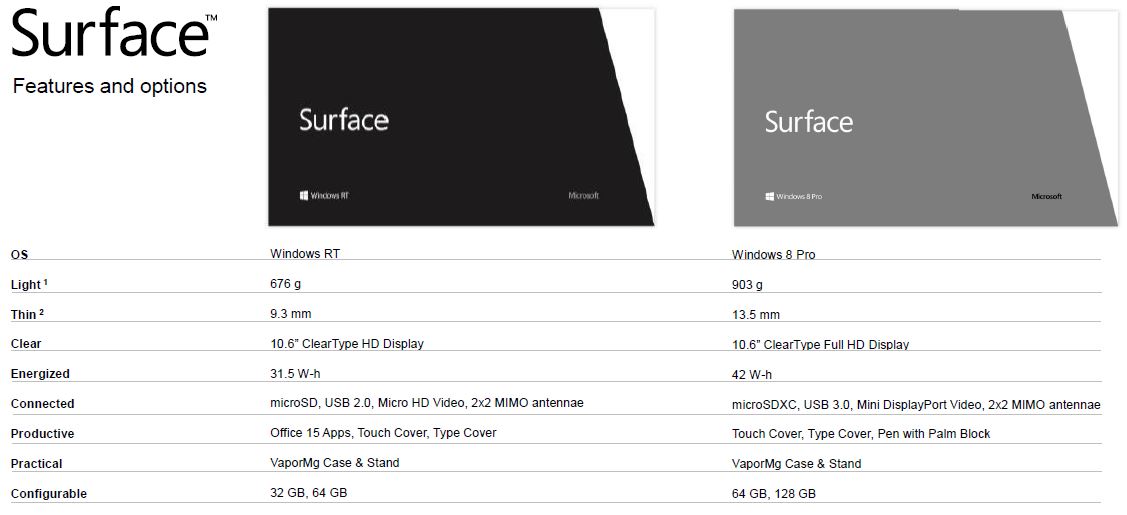Select the gray Surface Pro image

925,118
